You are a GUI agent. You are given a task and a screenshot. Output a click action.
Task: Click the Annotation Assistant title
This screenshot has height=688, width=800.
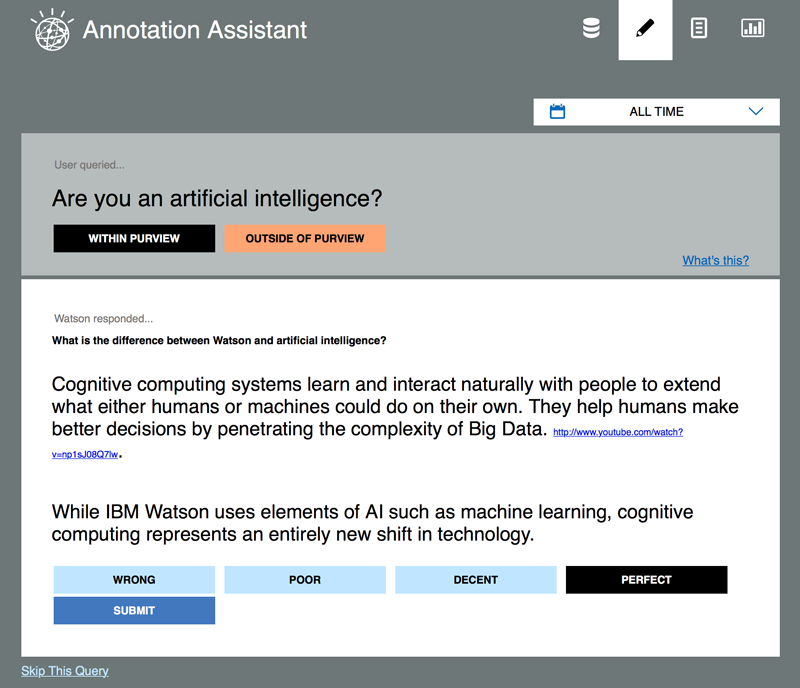tap(195, 30)
